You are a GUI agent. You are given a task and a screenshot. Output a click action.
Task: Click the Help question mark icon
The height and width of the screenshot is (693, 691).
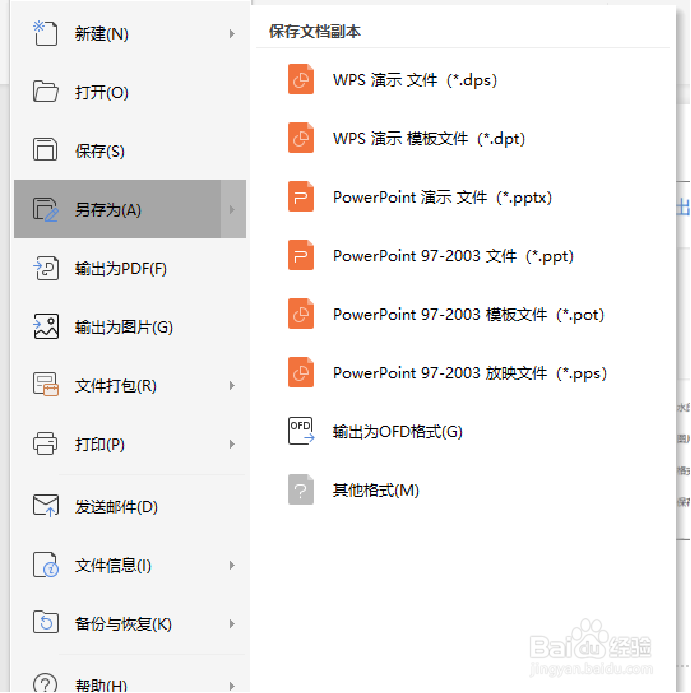pyautogui.click(x=45, y=682)
